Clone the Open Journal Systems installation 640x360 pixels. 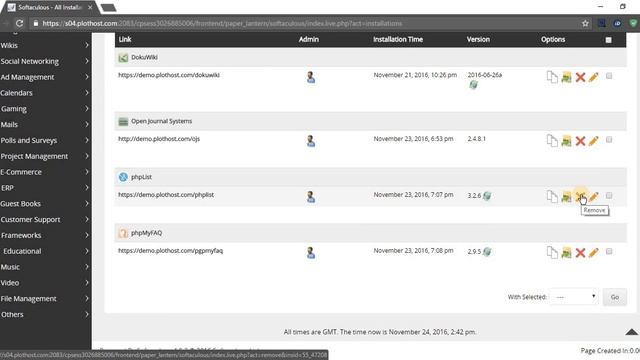552,141
